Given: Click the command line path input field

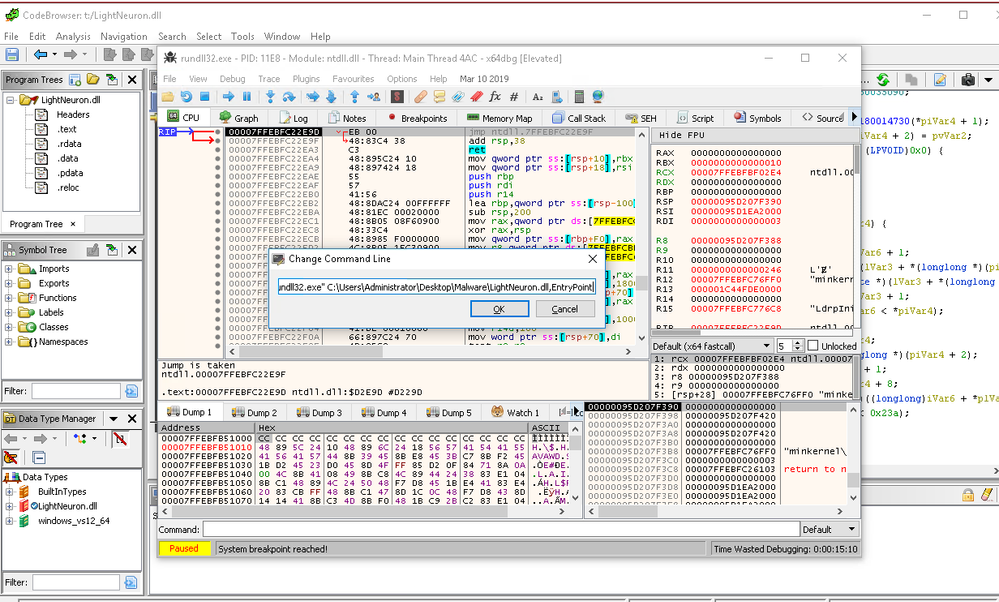Looking at the screenshot, I should pyautogui.click(x=436, y=287).
